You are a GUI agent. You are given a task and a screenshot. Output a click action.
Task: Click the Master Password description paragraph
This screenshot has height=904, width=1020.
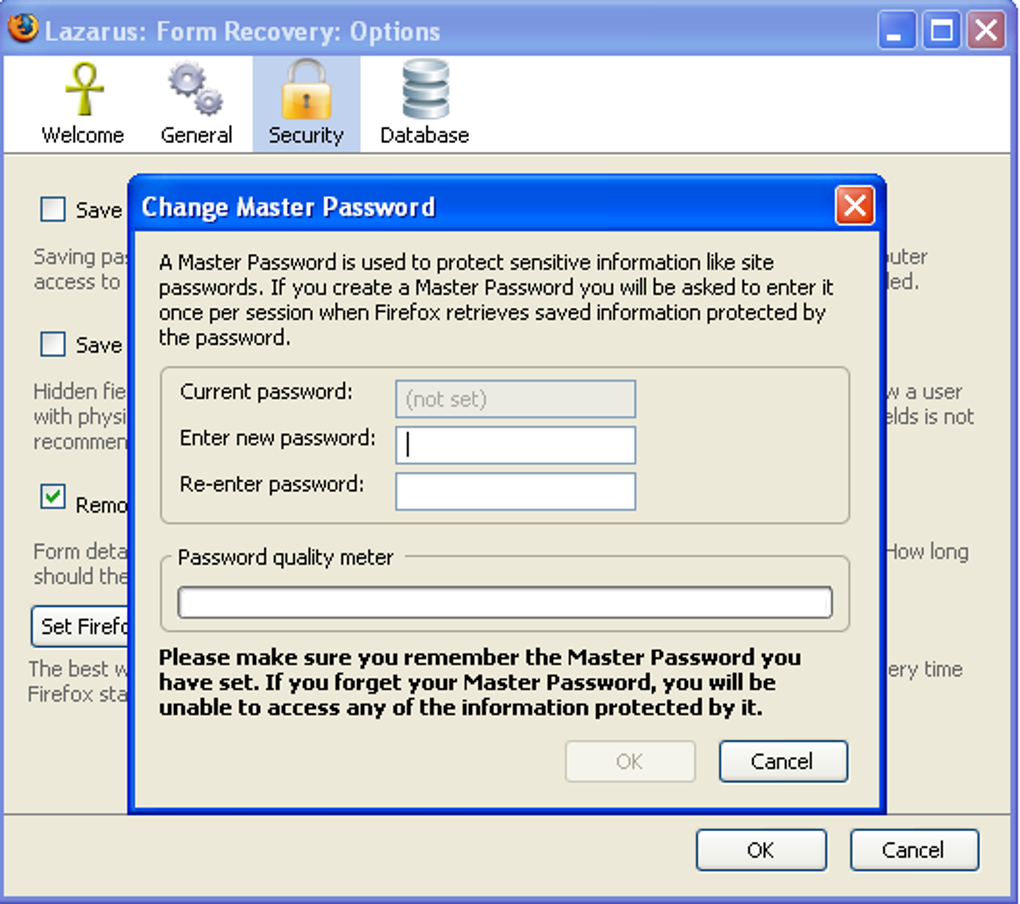click(496, 300)
